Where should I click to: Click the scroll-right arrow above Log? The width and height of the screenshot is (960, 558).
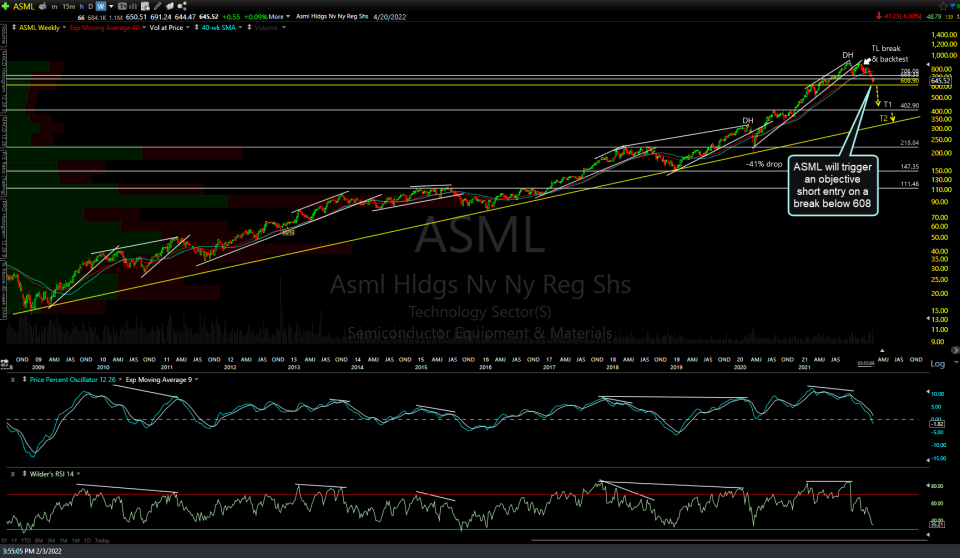954,350
